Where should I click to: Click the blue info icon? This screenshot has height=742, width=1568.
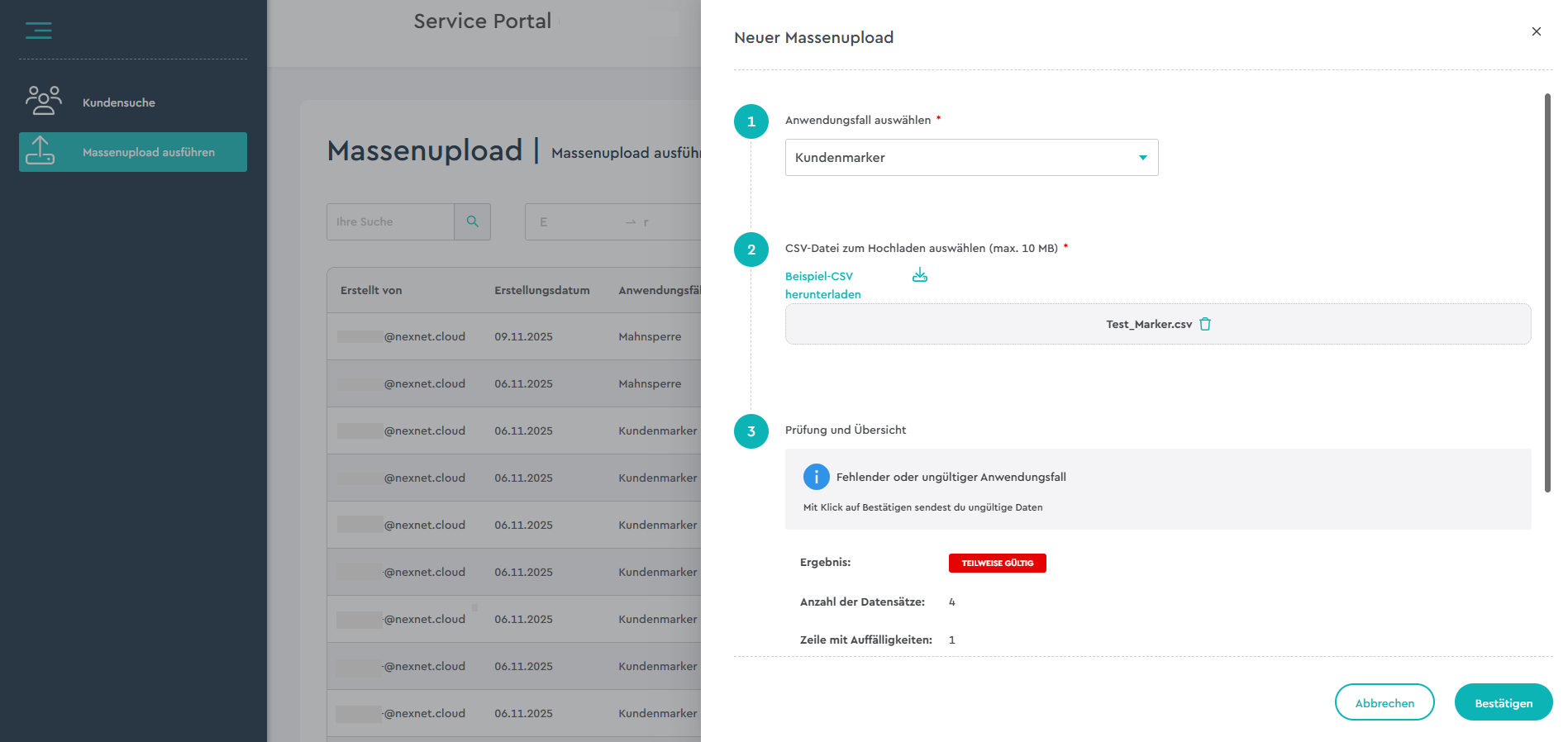click(x=816, y=477)
